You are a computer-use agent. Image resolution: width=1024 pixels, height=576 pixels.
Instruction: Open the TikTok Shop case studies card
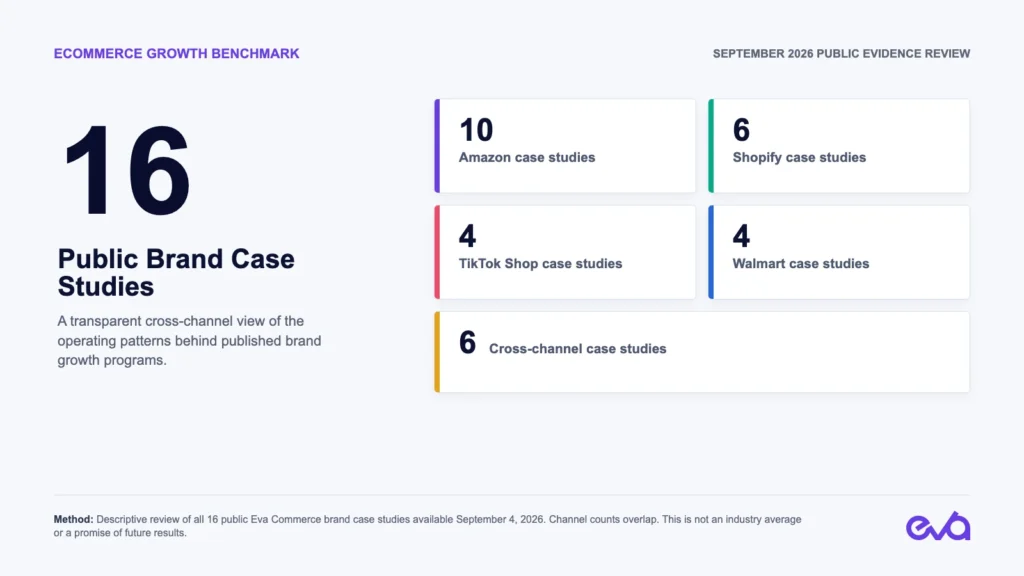pyautogui.click(x=565, y=252)
